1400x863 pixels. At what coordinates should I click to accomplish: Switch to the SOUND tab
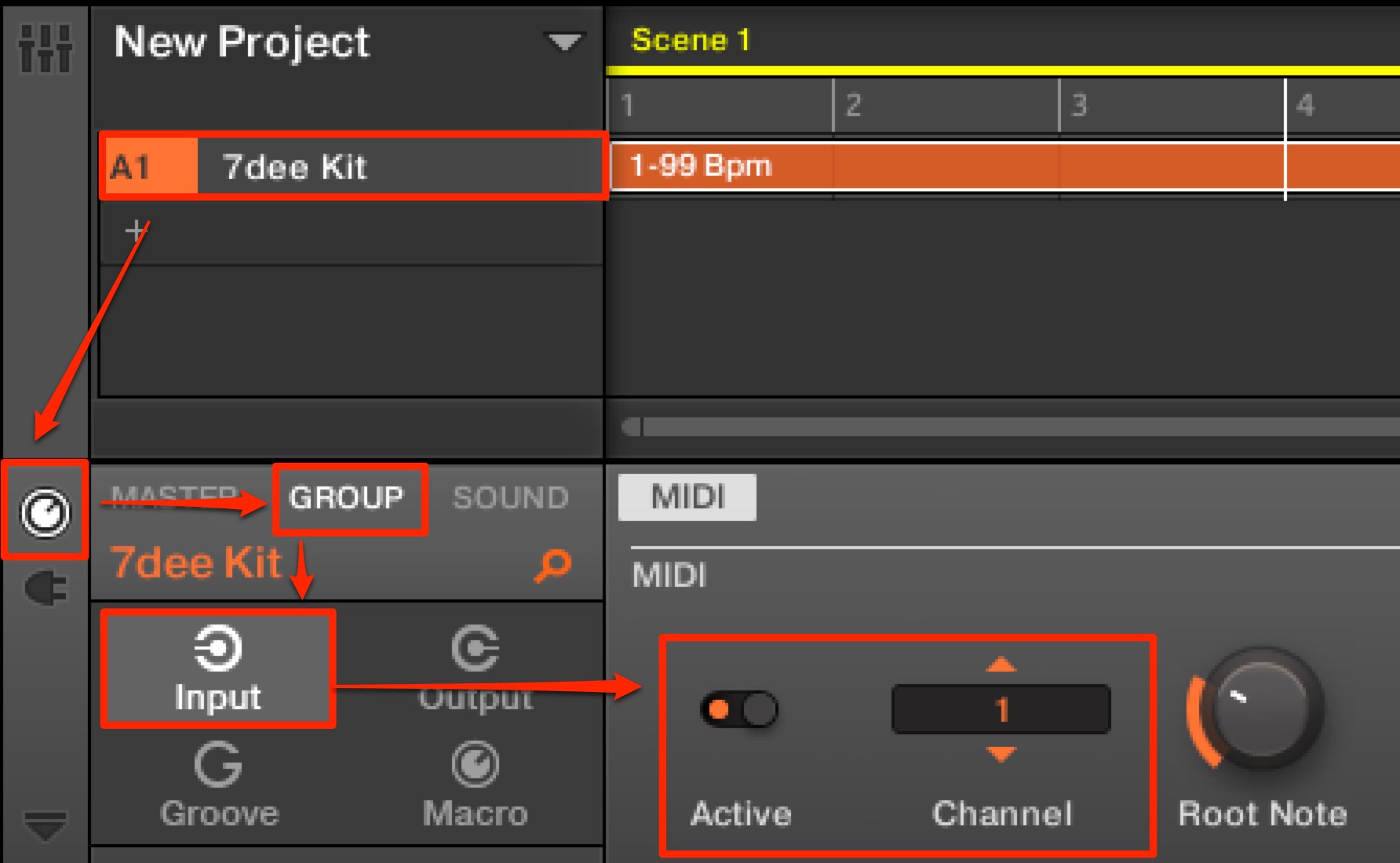click(511, 497)
